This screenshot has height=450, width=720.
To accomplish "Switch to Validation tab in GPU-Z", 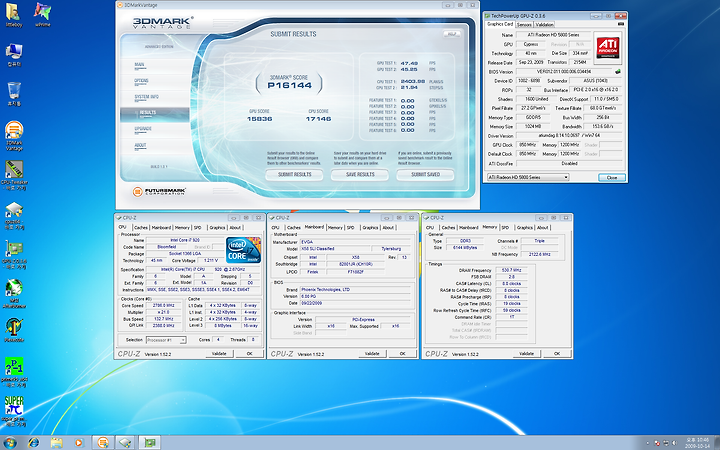I will pyautogui.click(x=544, y=24).
